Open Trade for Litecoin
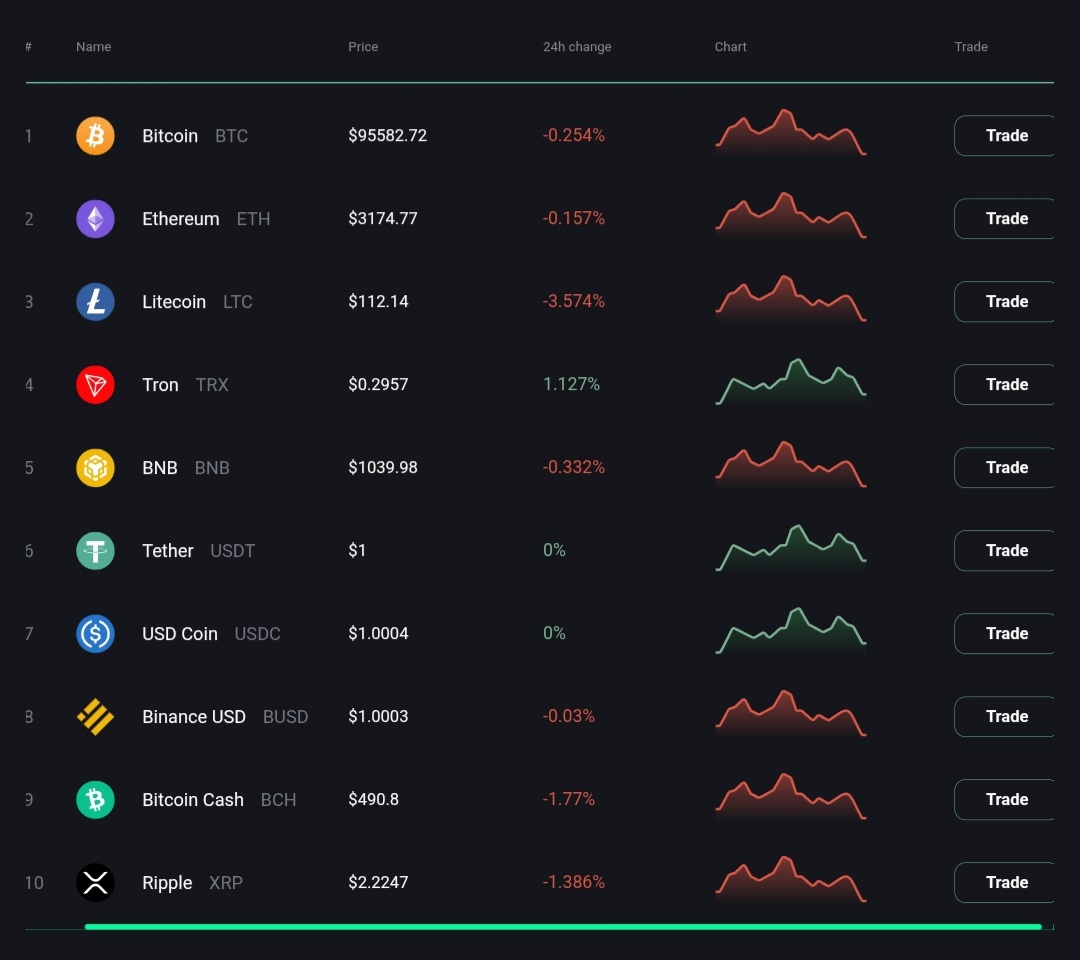This screenshot has height=960, width=1080. [x=1004, y=302]
